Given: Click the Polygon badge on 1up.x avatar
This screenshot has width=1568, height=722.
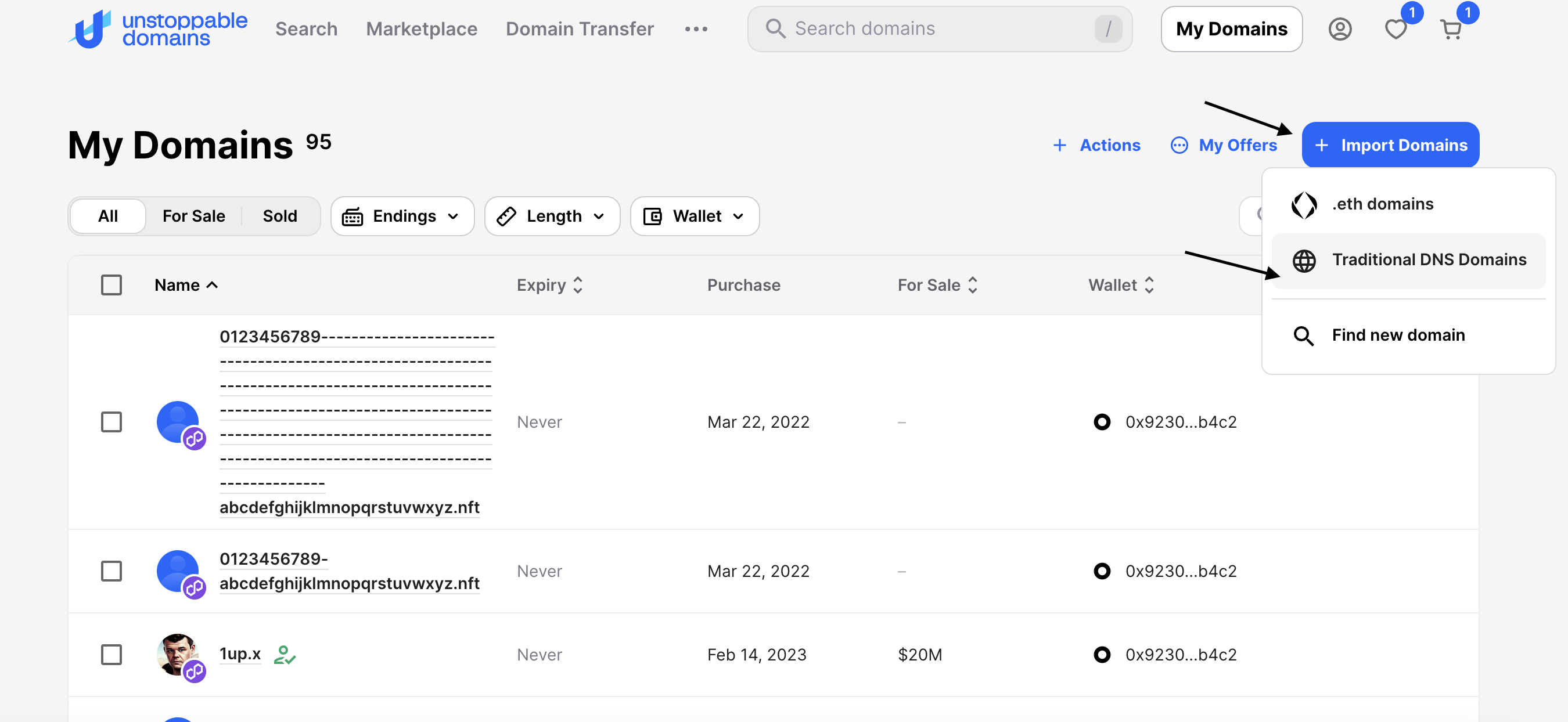Looking at the screenshot, I should coord(195,673).
